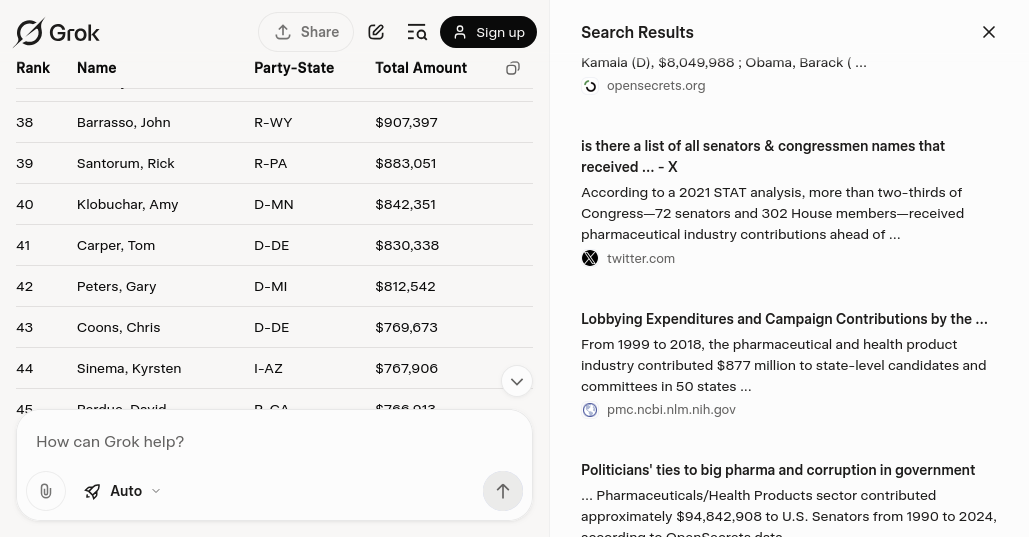This screenshot has height=537, width=1029.
Task: Send message with up-arrow button
Action: coord(503,491)
